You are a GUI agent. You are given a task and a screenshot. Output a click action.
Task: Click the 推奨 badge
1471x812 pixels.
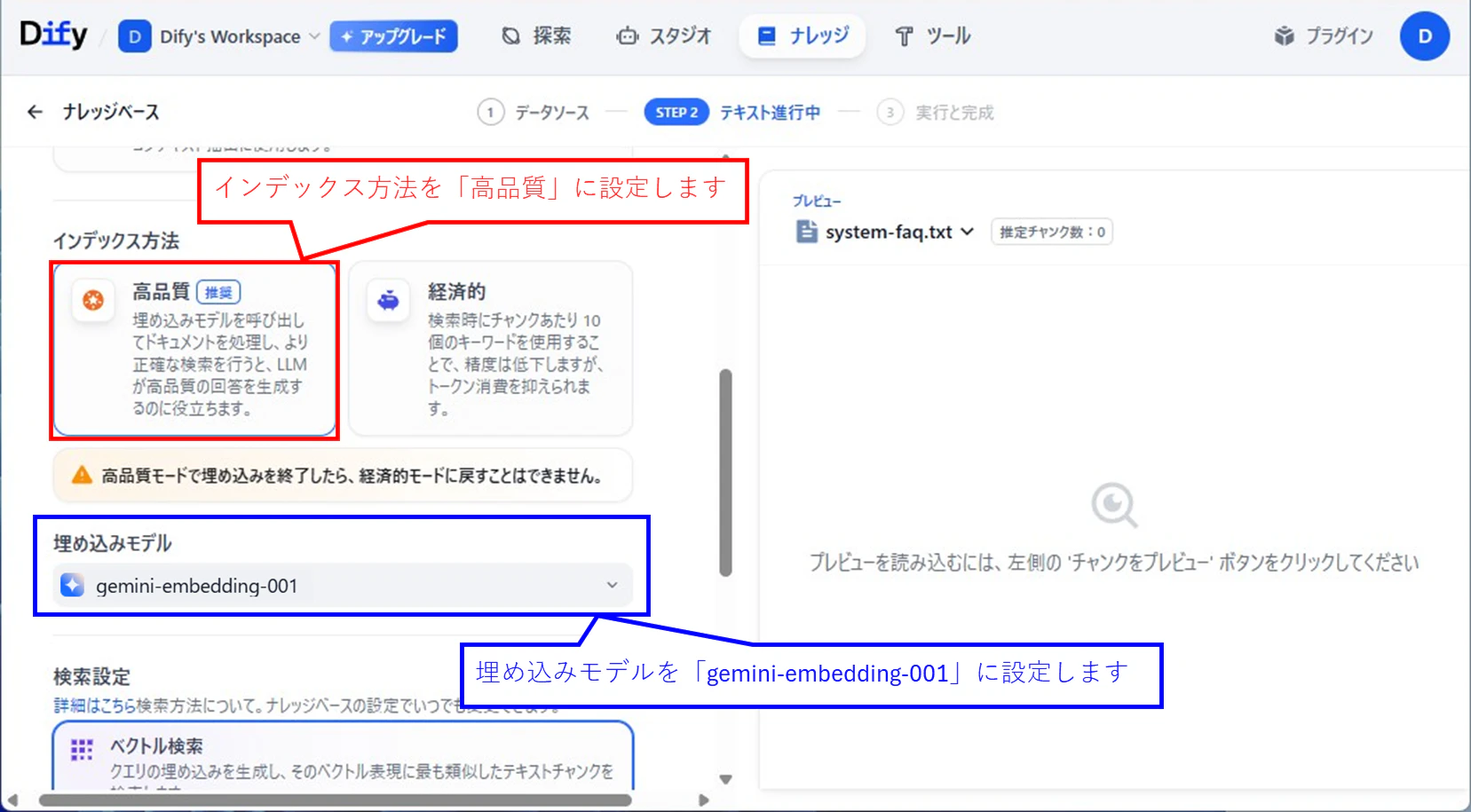218,292
